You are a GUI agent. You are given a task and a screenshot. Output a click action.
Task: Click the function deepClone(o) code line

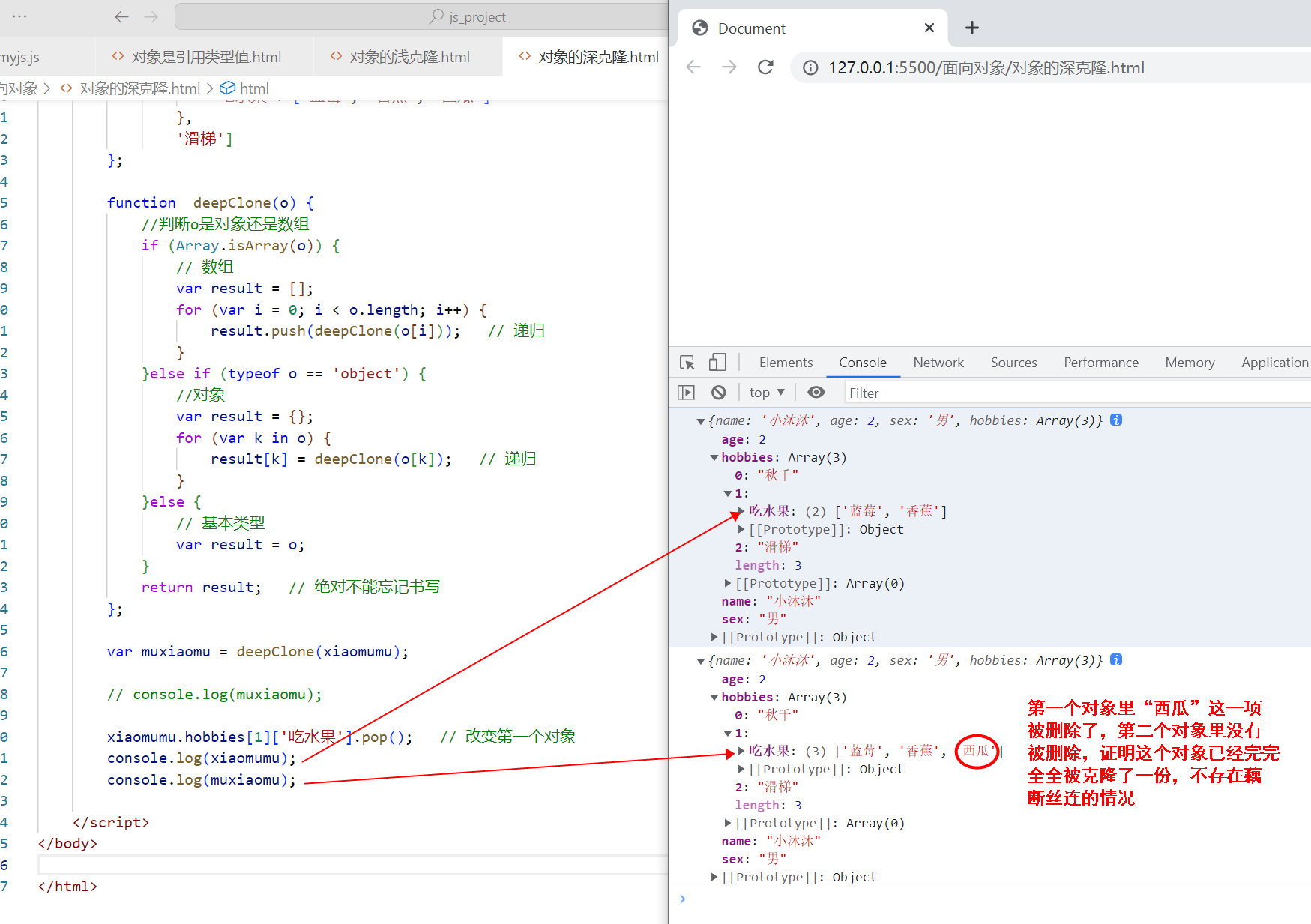point(211,202)
